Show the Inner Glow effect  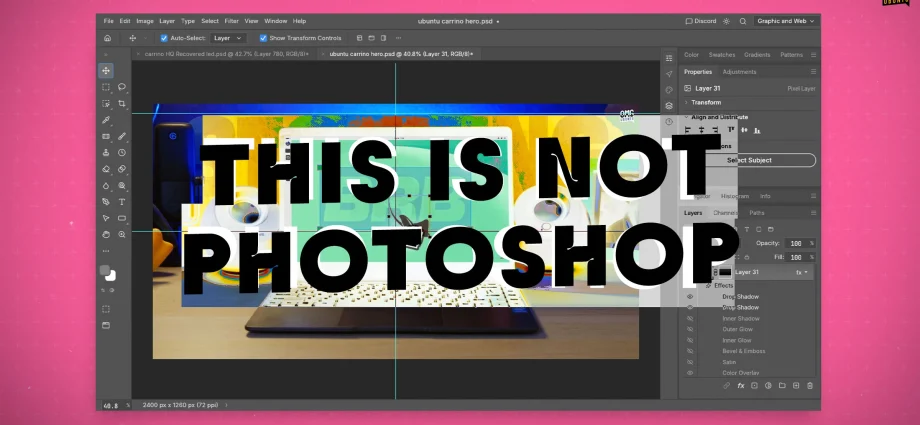pyautogui.click(x=690, y=340)
